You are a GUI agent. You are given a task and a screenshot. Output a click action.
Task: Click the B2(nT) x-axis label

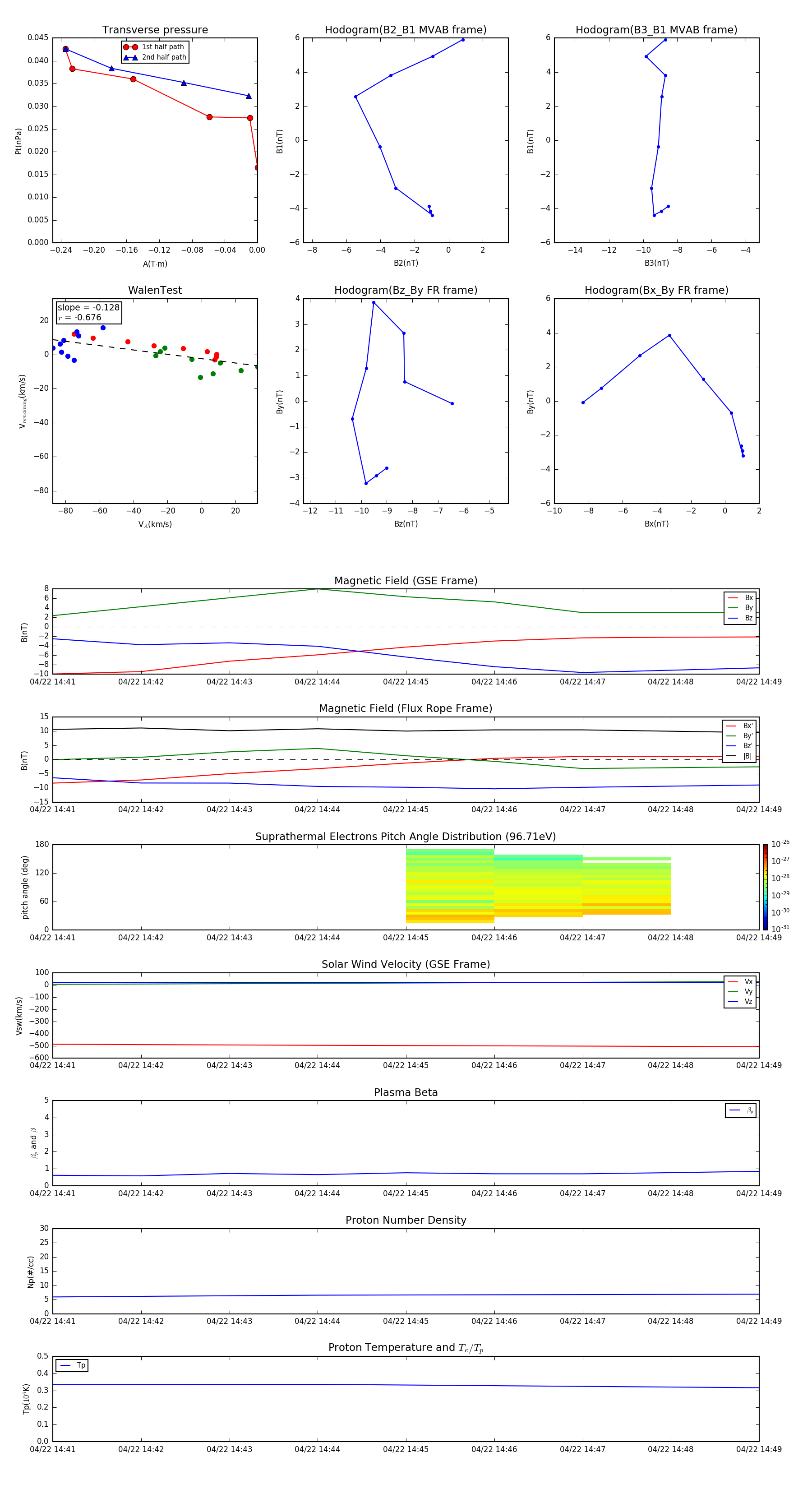coord(406,263)
